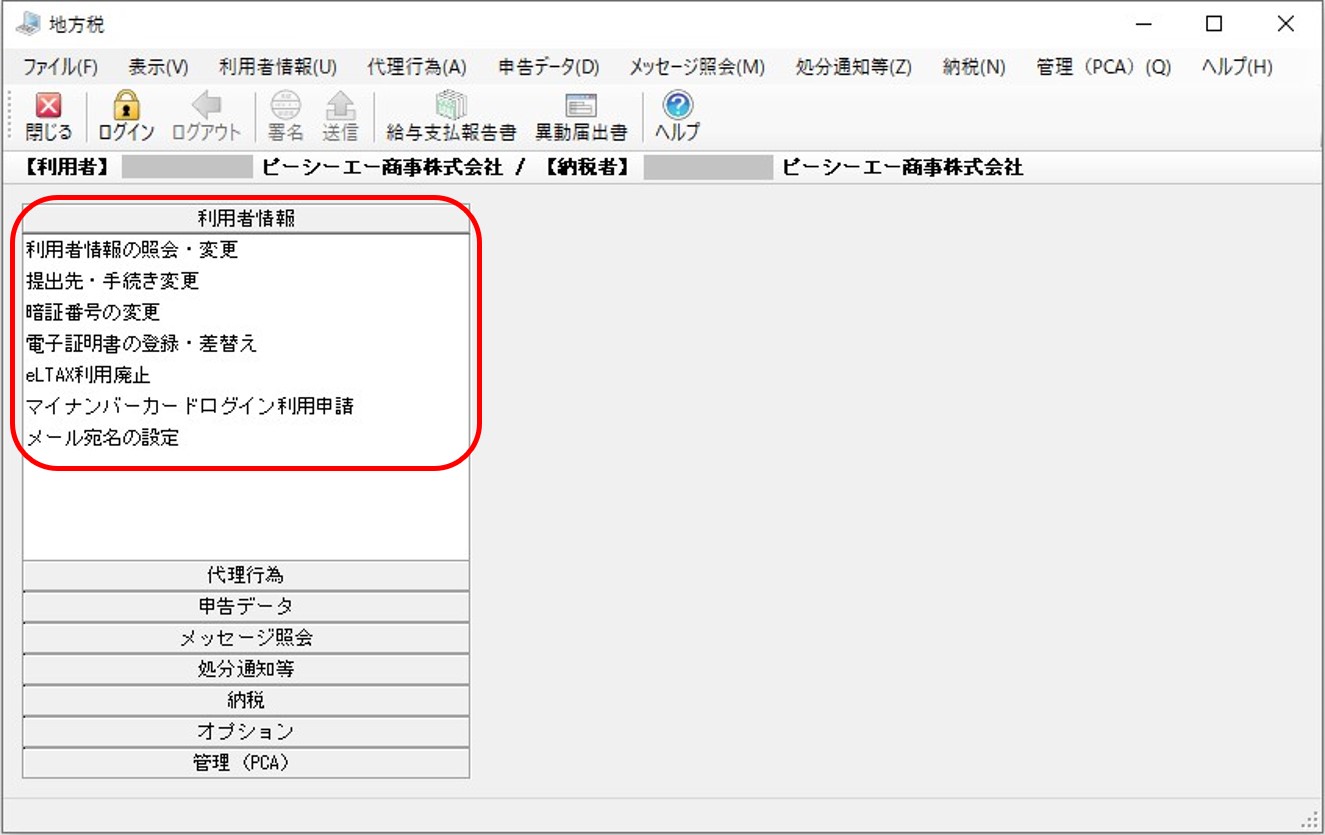Viewport: 1325px width, 835px height.
Task: Select 電子証明書の登録・差替え item
Action: coord(141,343)
